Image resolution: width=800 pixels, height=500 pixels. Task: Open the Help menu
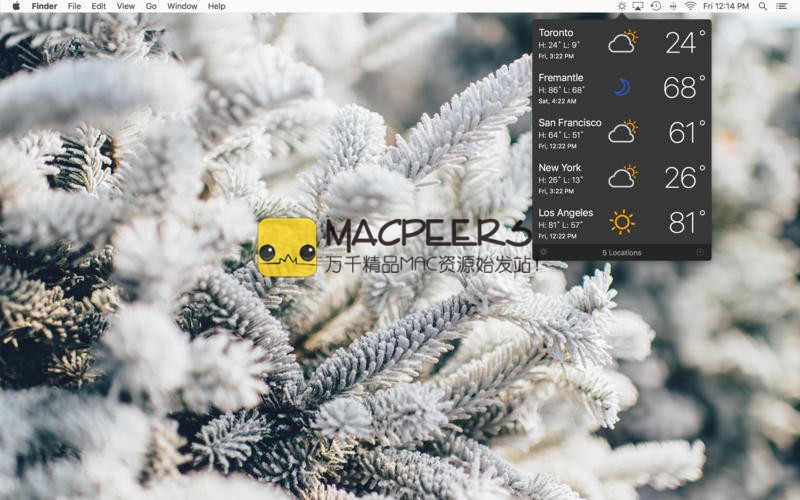[x=216, y=6]
